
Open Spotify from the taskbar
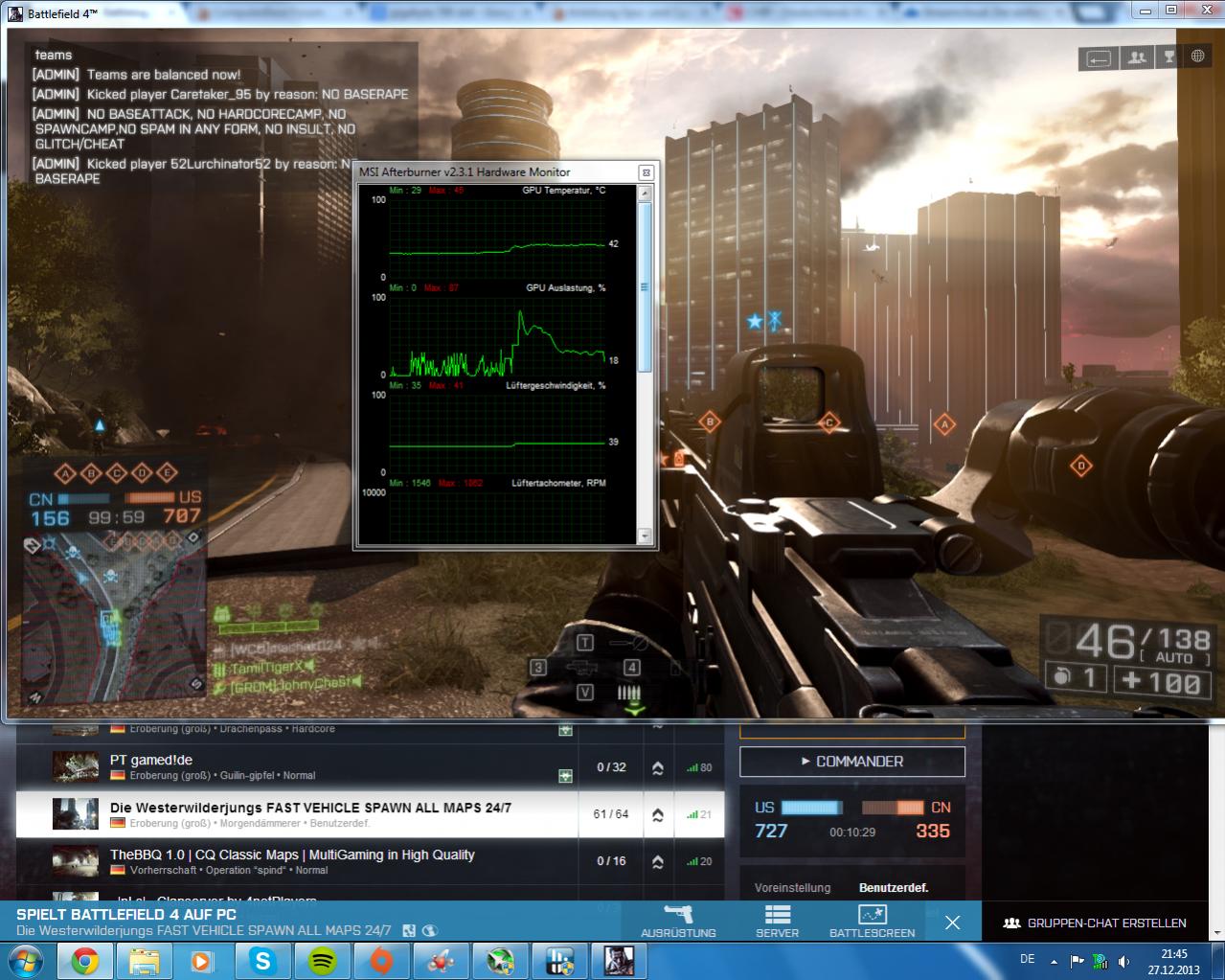pos(322,960)
